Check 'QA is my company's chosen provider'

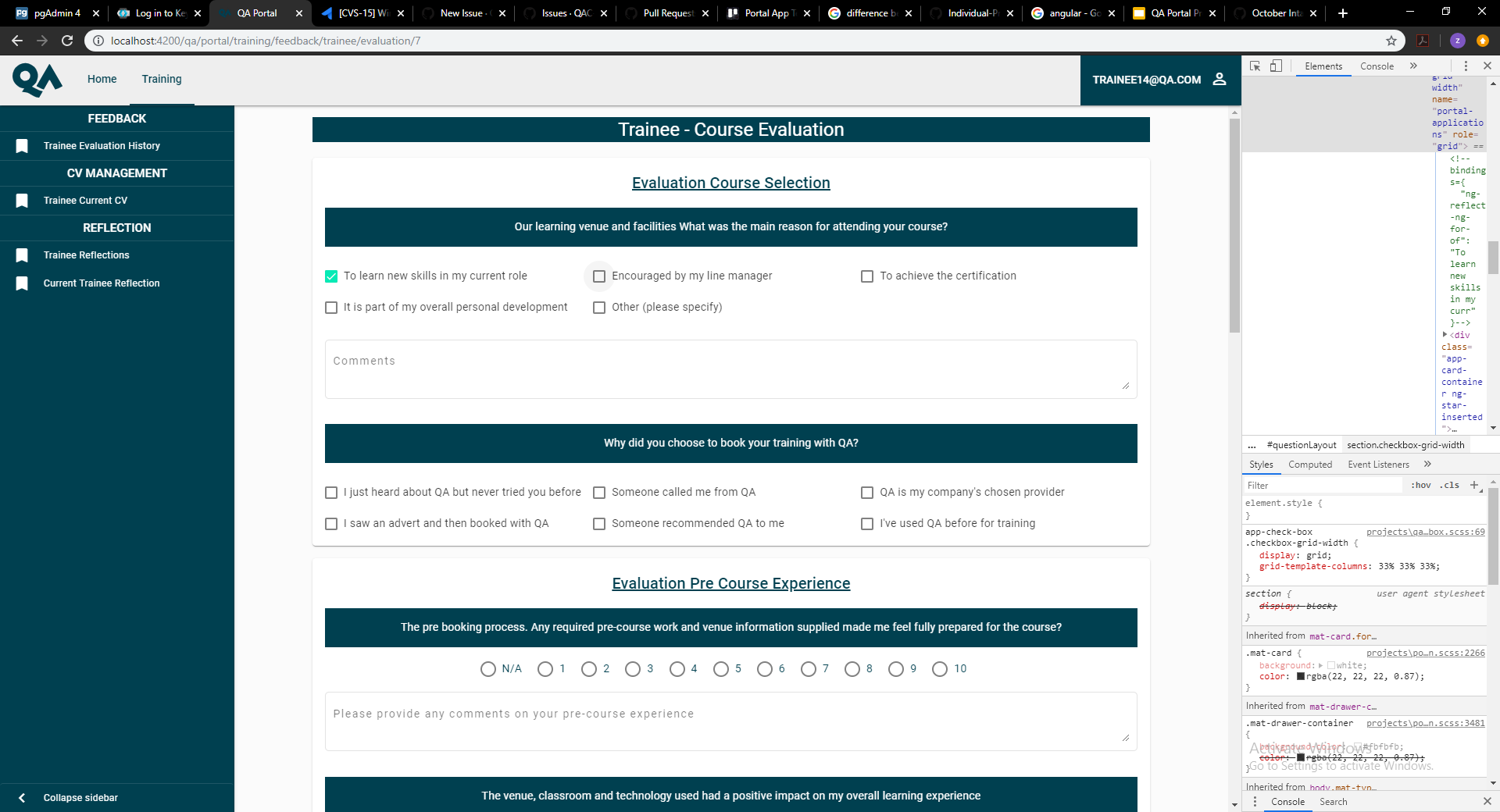pos(867,493)
